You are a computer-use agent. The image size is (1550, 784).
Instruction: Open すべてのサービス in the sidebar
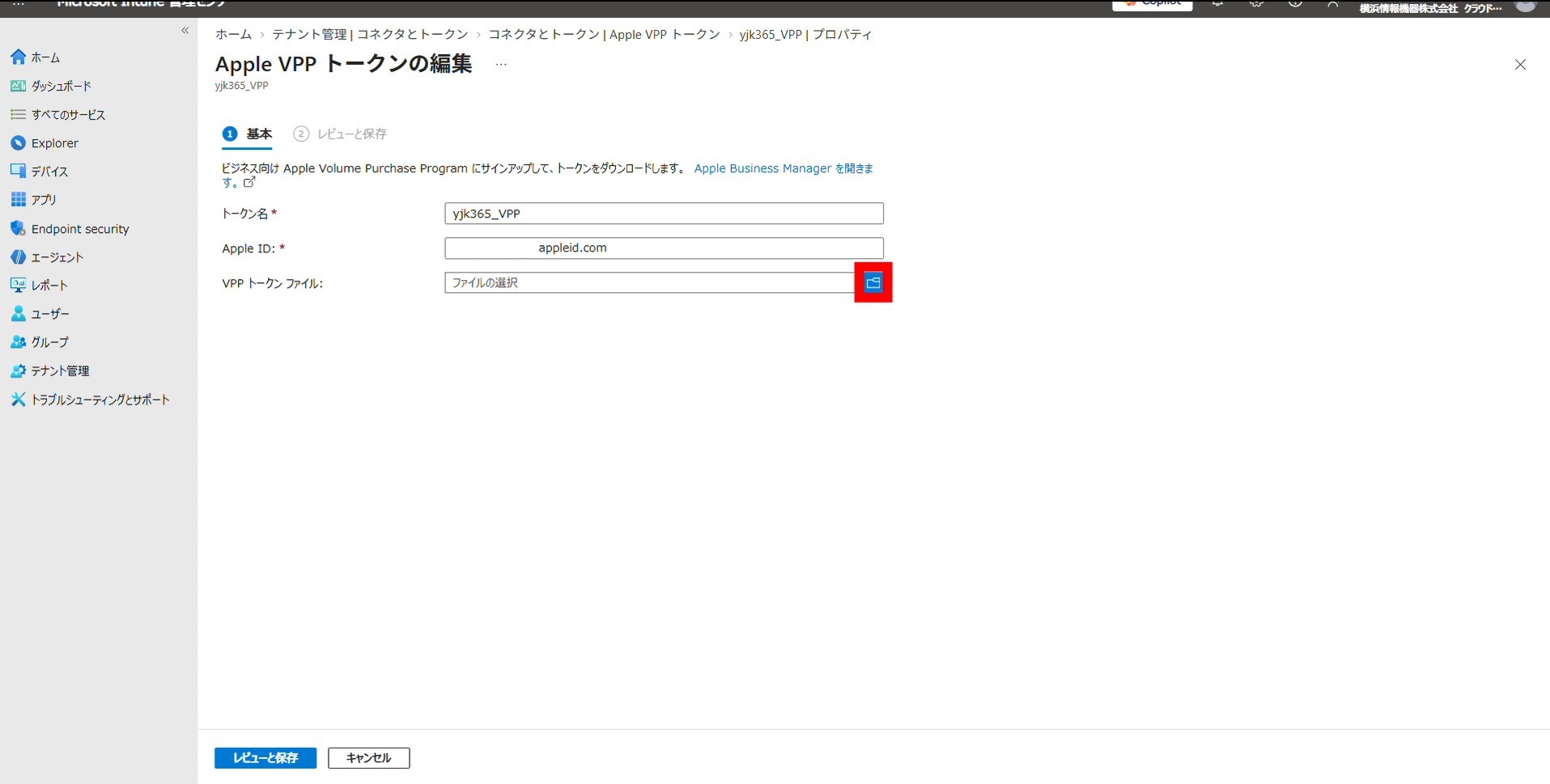(57, 115)
